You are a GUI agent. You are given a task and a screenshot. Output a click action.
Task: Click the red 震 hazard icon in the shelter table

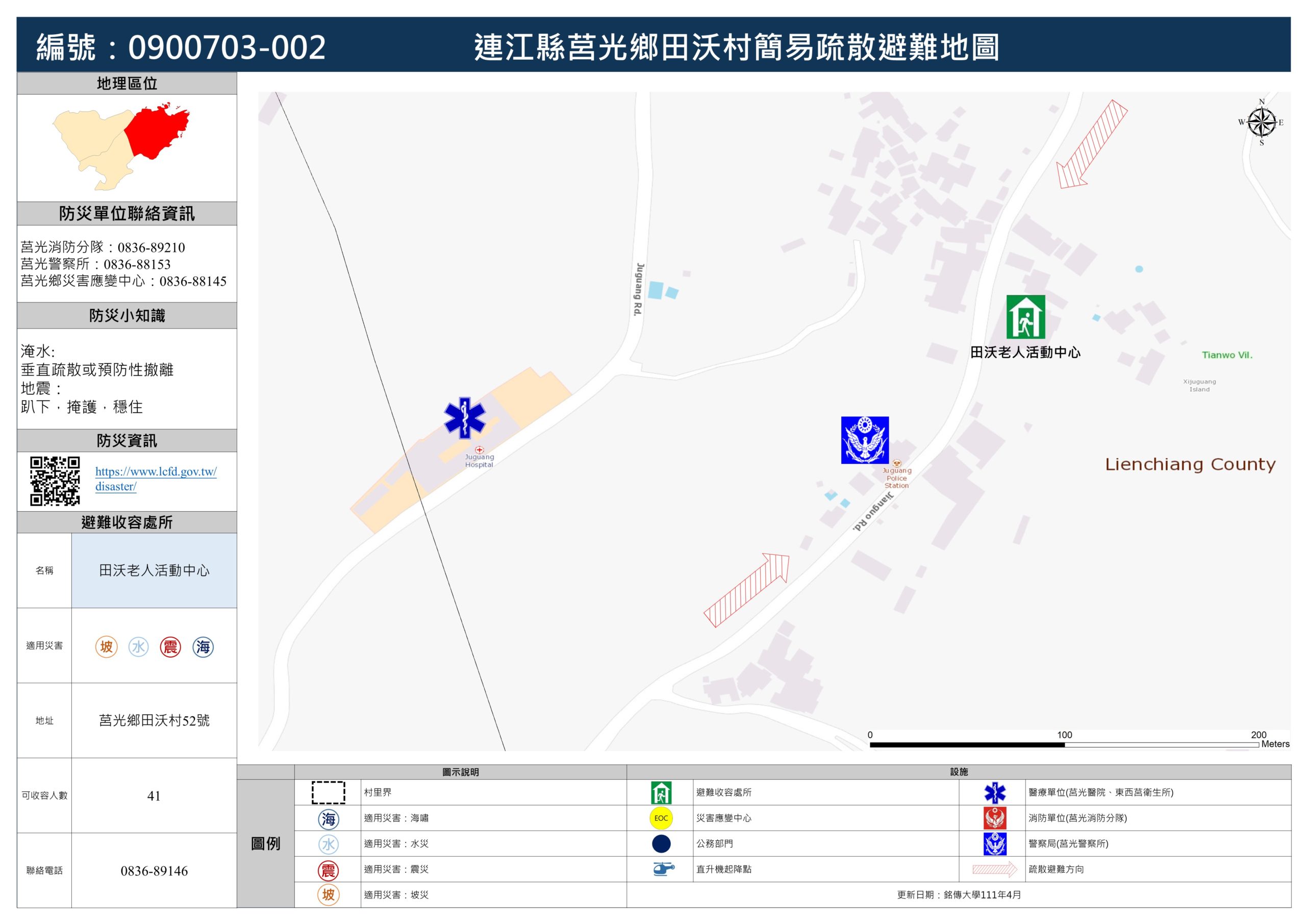170,646
